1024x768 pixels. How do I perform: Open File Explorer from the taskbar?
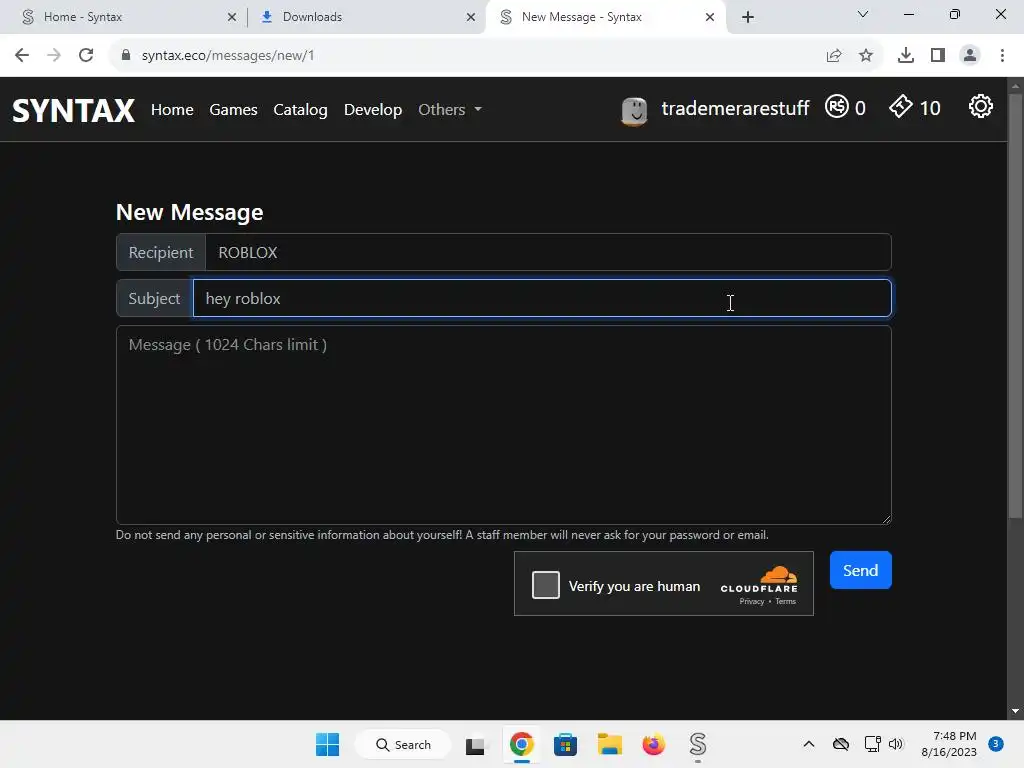[609, 744]
